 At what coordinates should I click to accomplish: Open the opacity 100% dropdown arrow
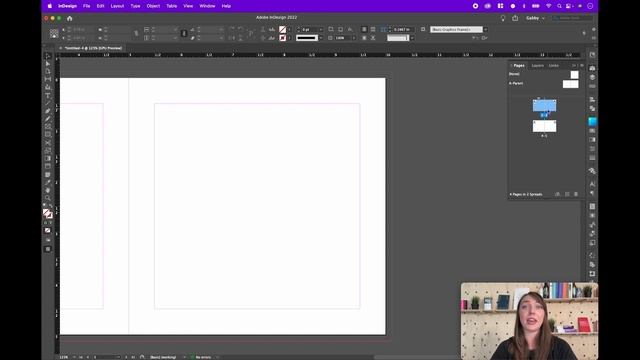click(354, 38)
